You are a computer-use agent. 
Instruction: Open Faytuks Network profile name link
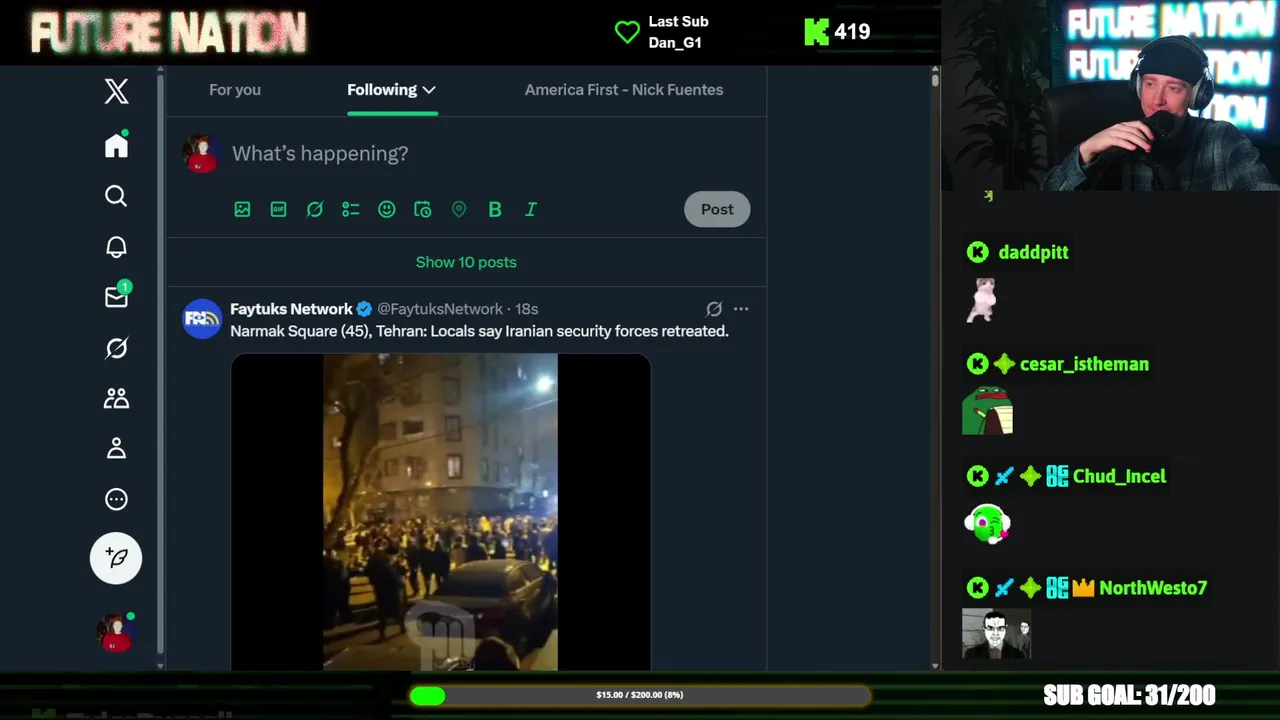pyautogui.click(x=291, y=309)
